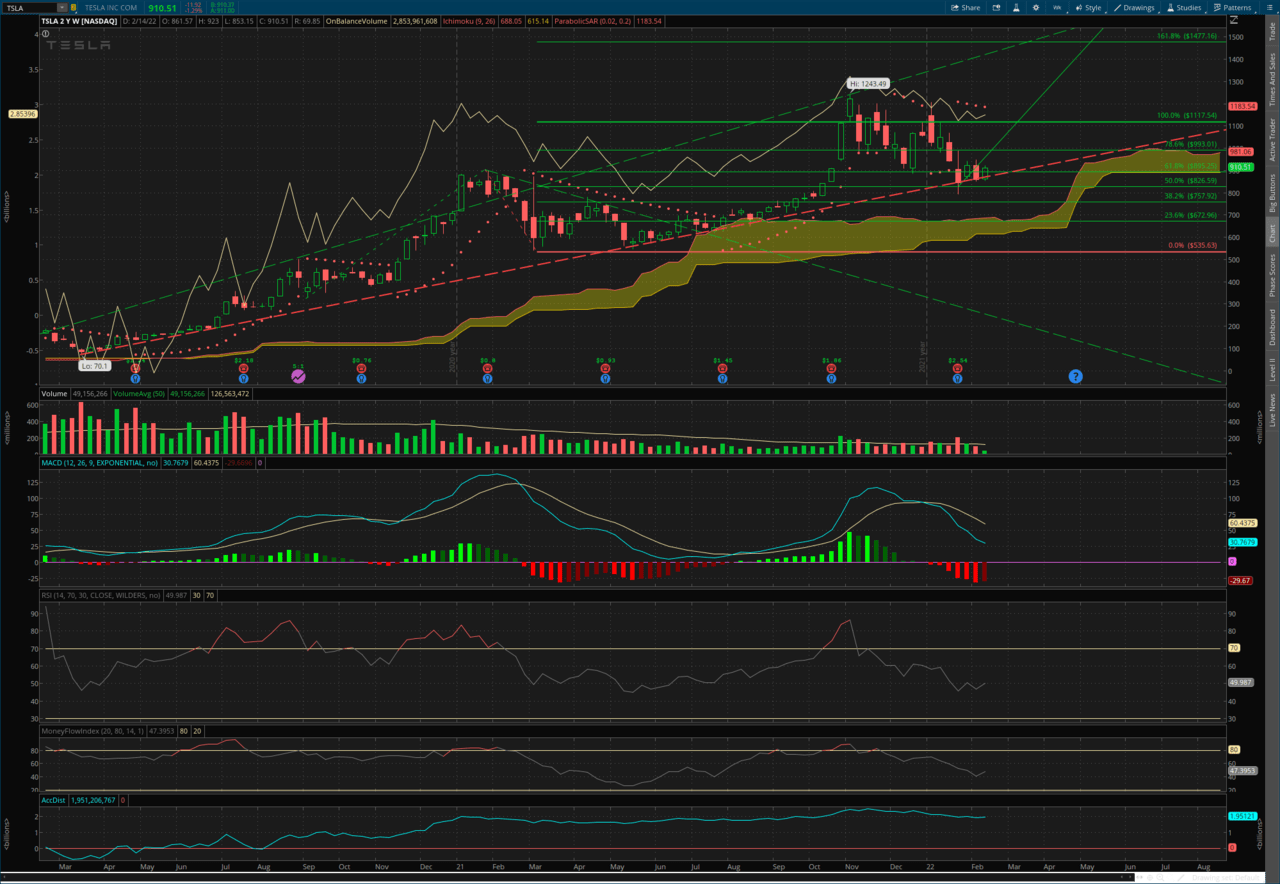Open the Style dropdown menu

pos(1088,8)
